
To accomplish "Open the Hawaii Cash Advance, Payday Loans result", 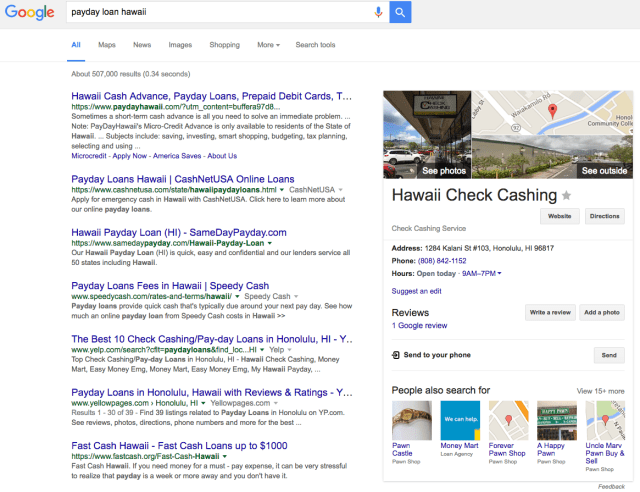I will pos(211,96).
